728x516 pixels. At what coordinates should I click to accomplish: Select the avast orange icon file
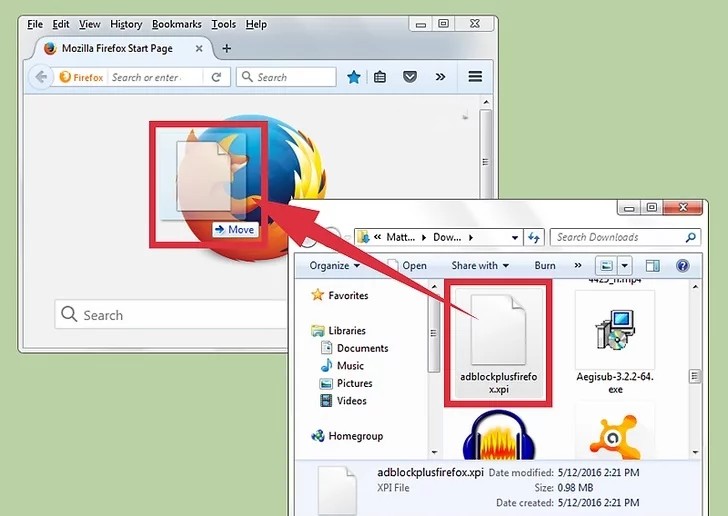tap(615, 436)
